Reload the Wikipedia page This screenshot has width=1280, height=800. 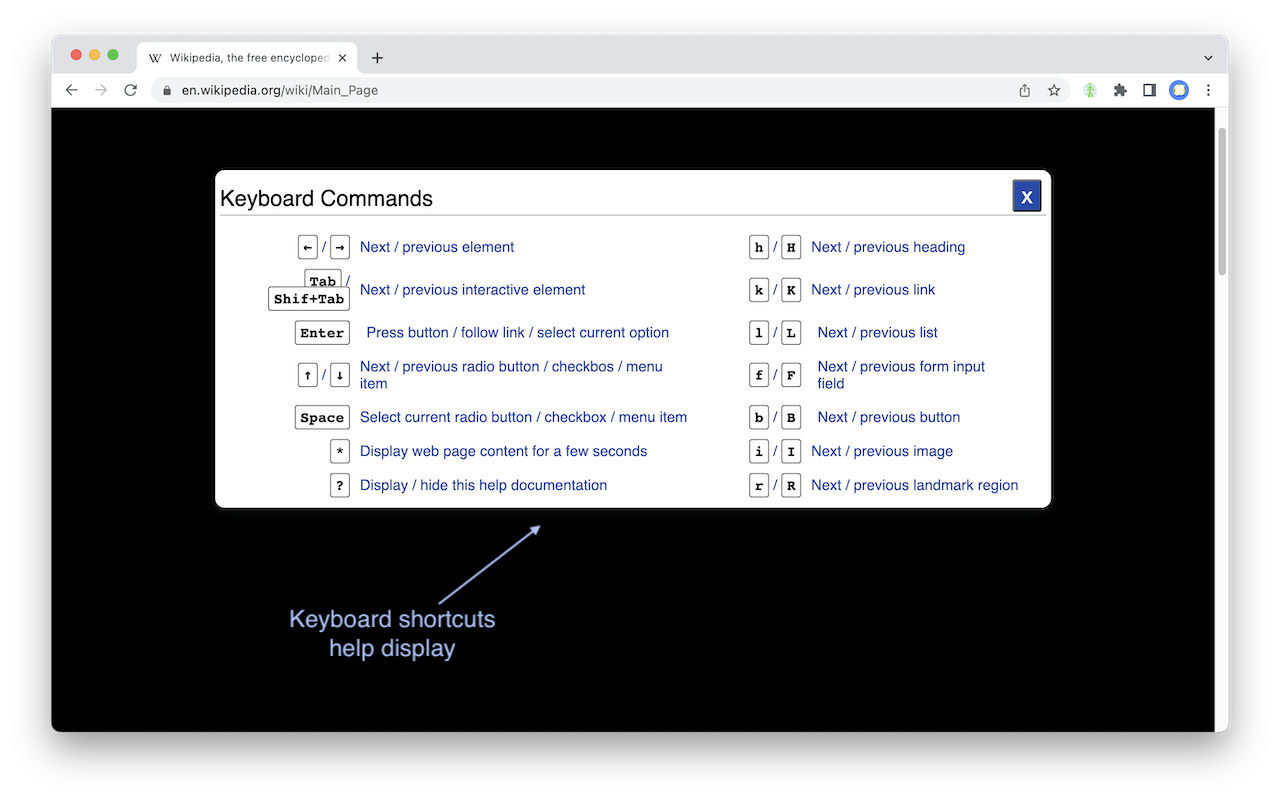[x=130, y=90]
